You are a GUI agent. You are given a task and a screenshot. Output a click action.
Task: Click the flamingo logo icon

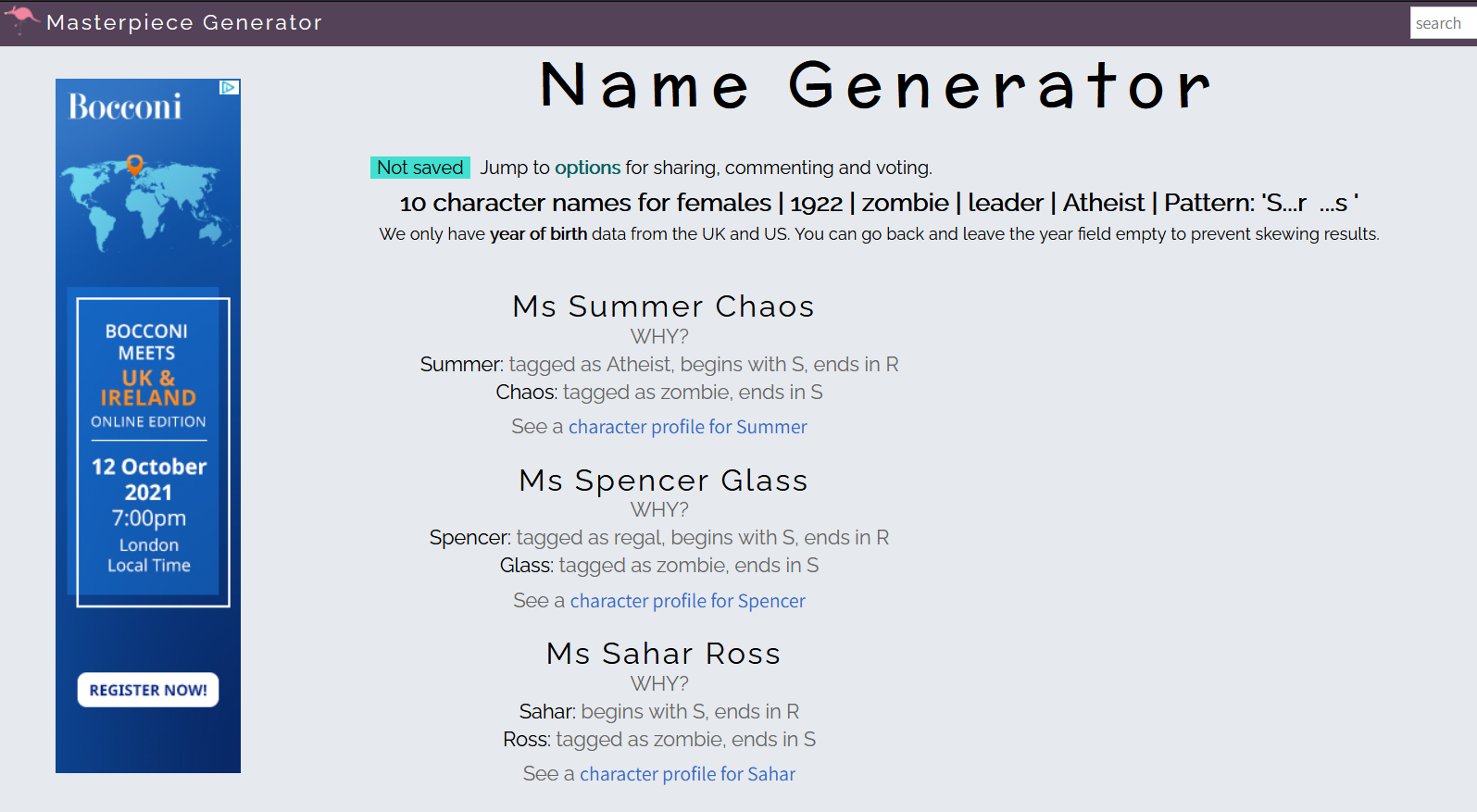(20, 19)
